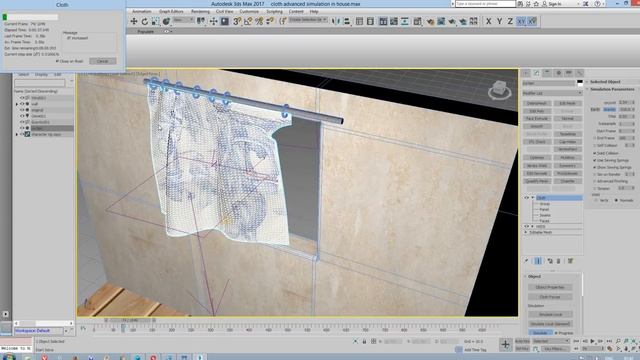The width and height of the screenshot is (640, 360).
Task: Restrict to Z axis constraint
Action: click(x=510, y=21)
